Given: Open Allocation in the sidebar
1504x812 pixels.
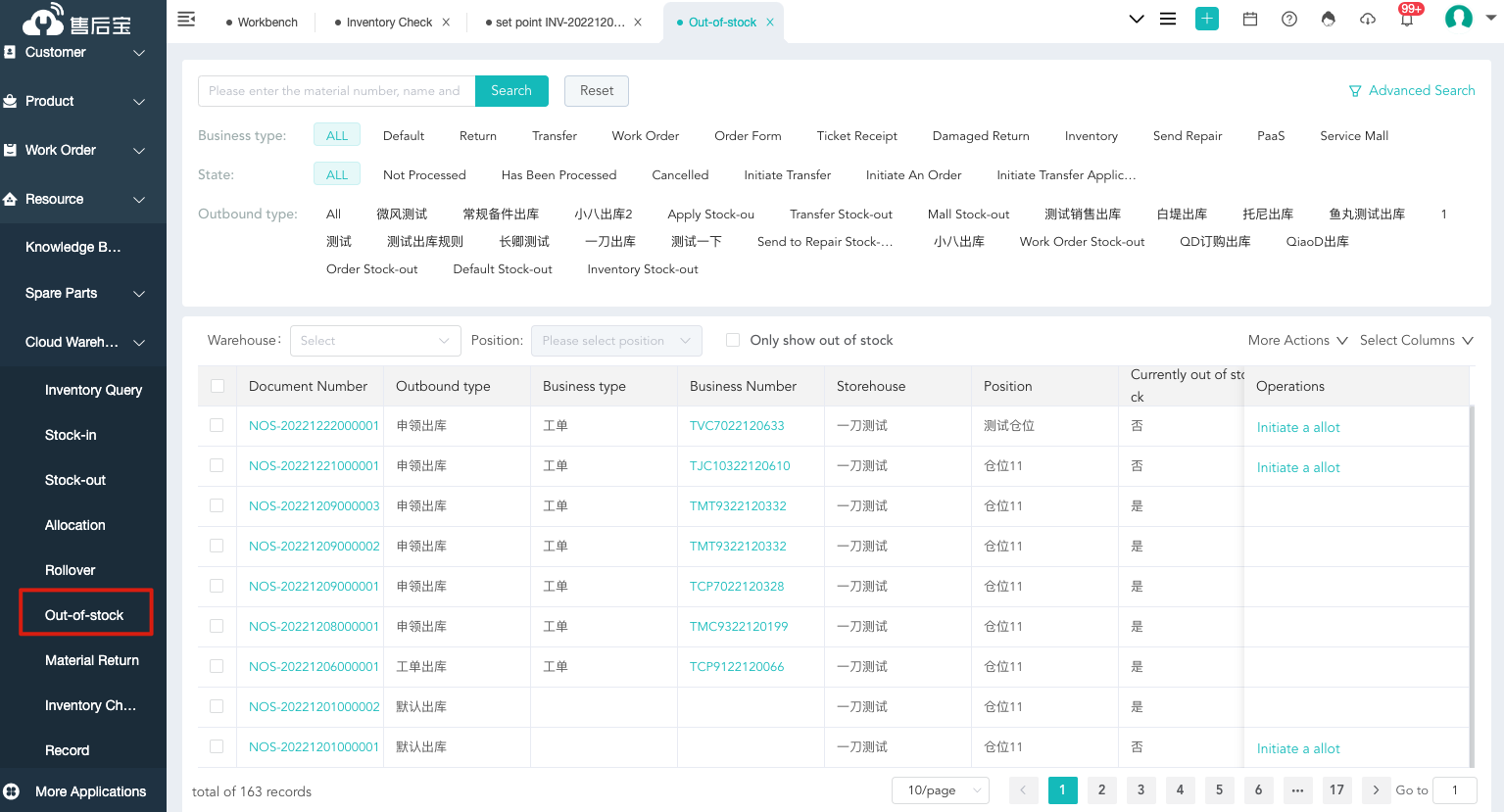Looking at the screenshot, I should click(75, 525).
